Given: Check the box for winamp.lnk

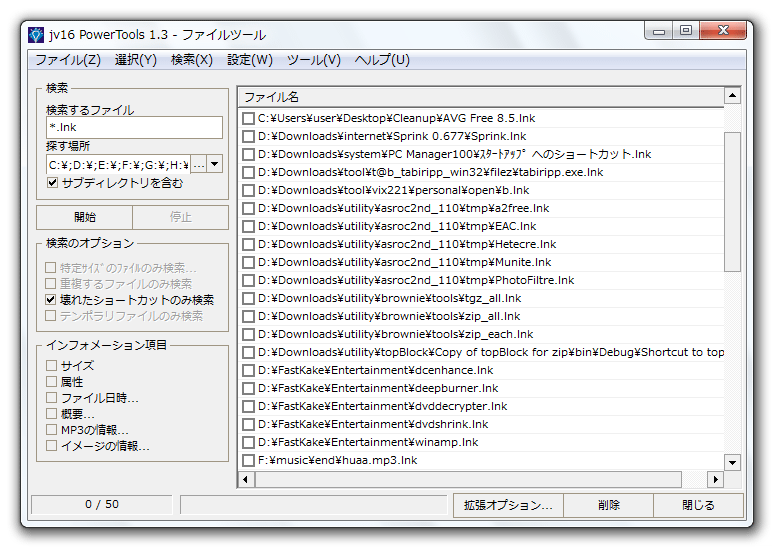Looking at the screenshot, I should pyautogui.click(x=248, y=442).
